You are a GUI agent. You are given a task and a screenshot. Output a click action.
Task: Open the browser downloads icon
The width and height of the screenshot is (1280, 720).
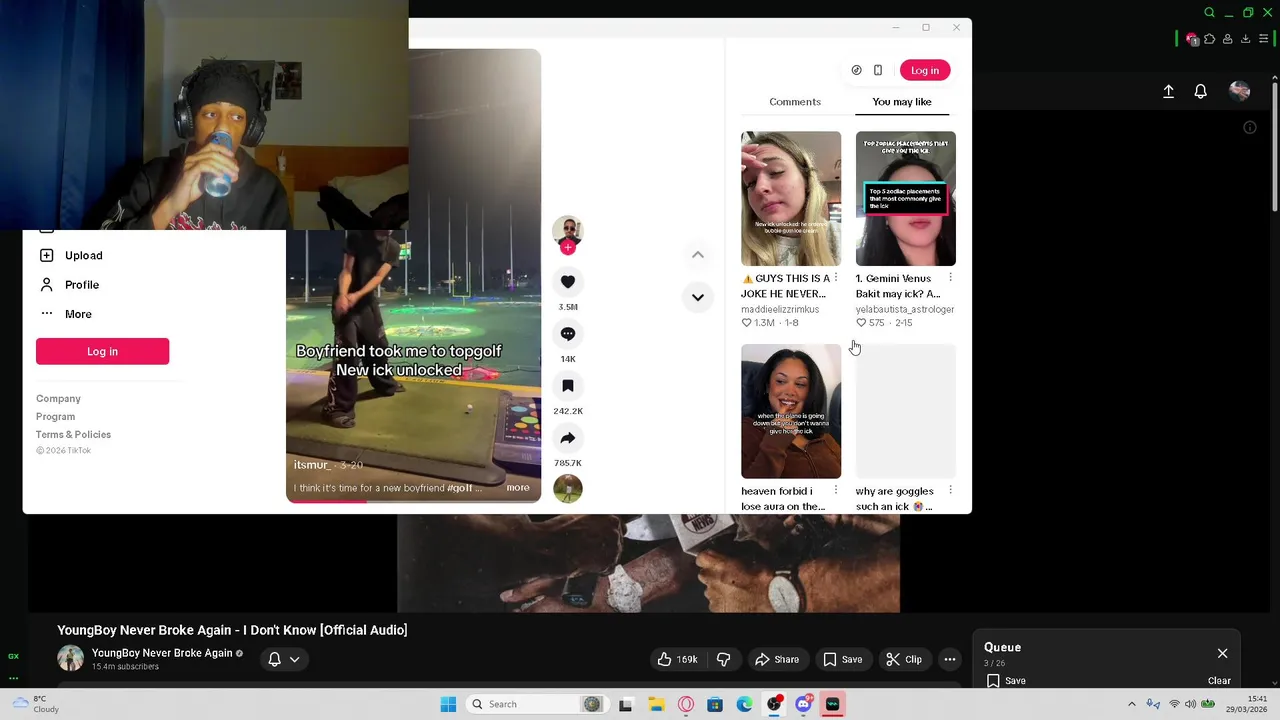(1245, 39)
